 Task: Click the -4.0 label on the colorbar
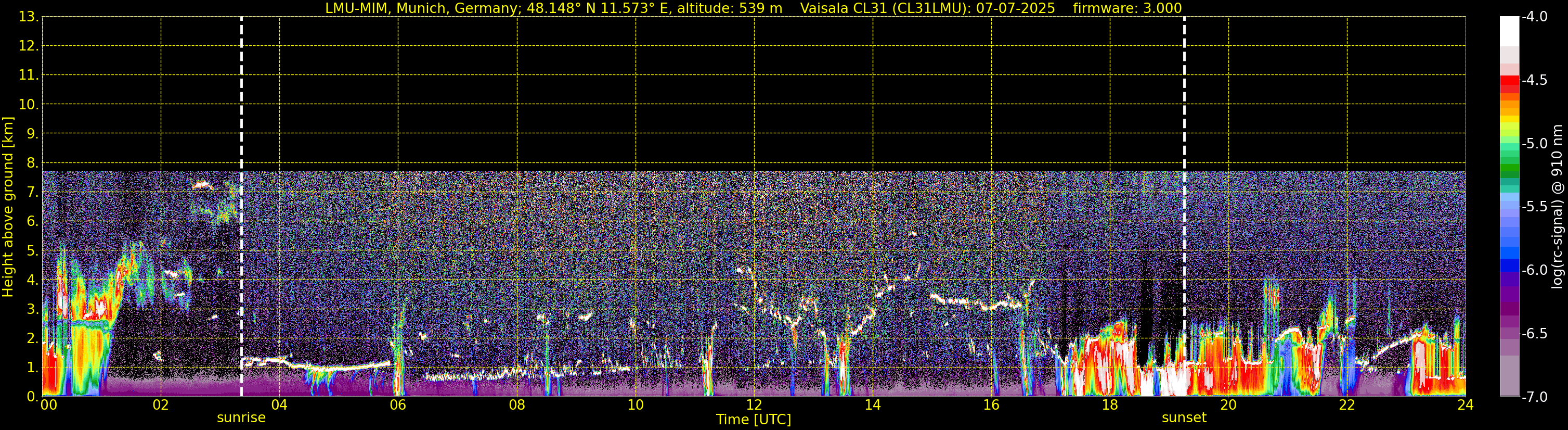(x=1534, y=17)
